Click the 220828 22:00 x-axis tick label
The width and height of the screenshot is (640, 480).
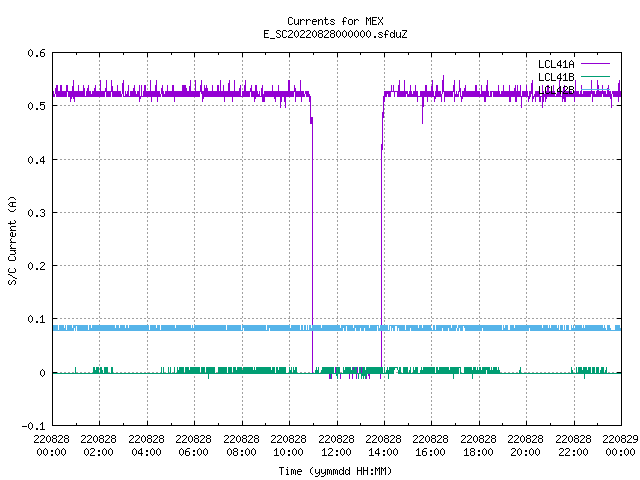click(x=573, y=446)
